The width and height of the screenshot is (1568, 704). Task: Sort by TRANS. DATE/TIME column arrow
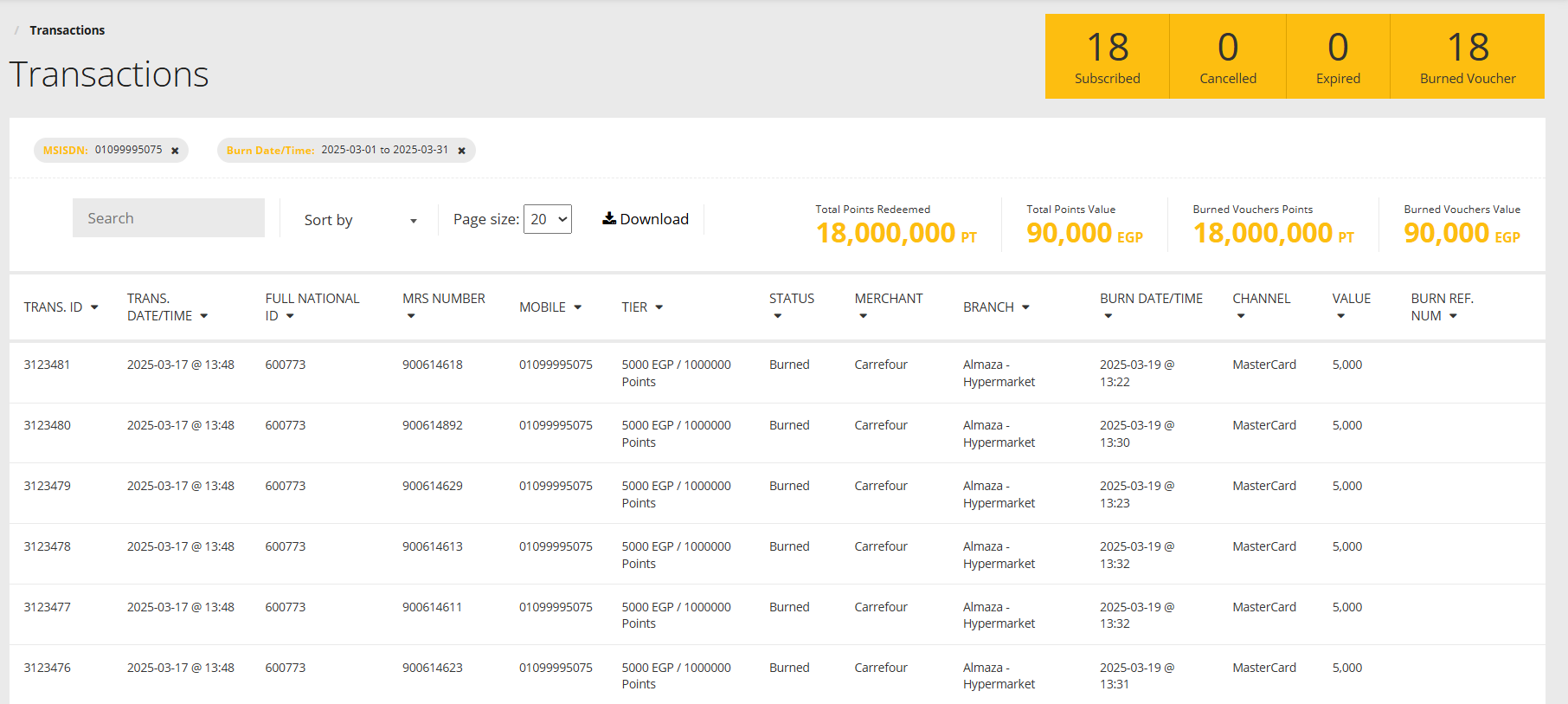pyautogui.click(x=204, y=316)
